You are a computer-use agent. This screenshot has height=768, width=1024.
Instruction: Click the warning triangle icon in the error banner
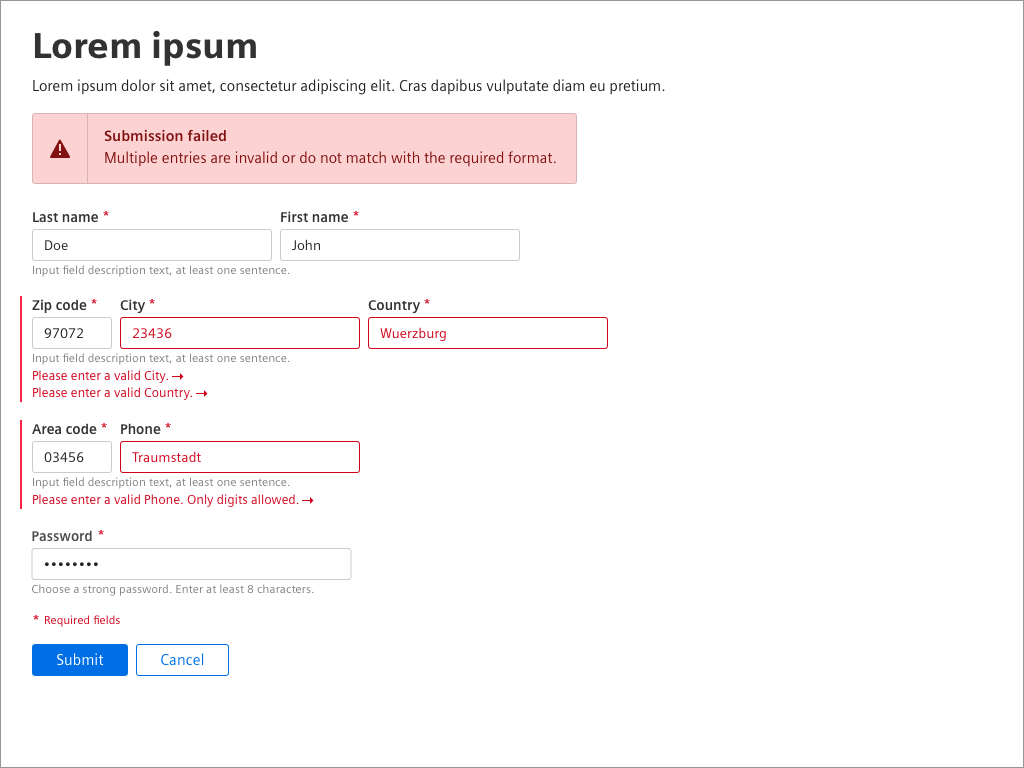(x=59, y=147)
